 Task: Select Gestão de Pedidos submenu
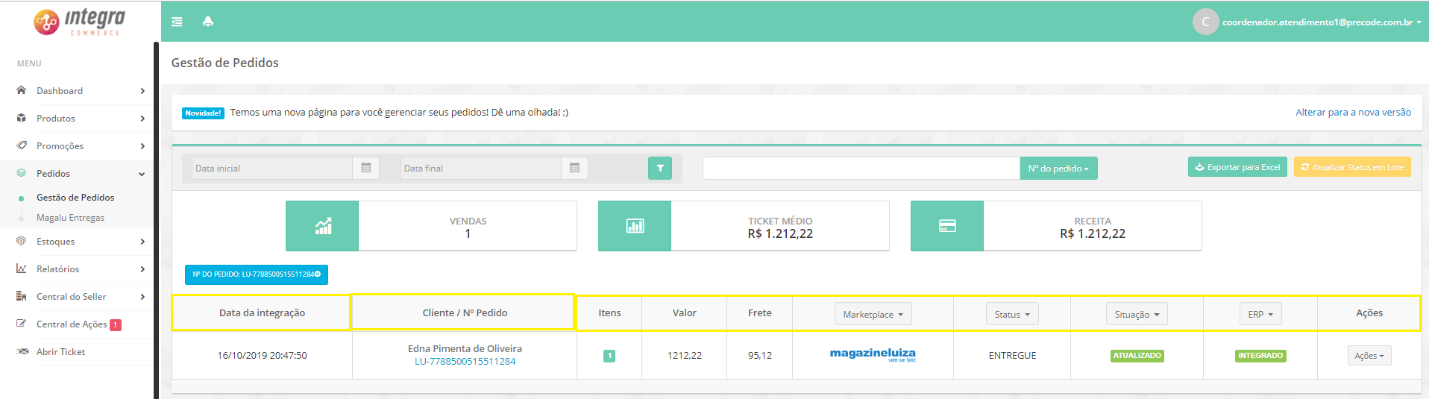pyautogui.click(x=75, y=198)
